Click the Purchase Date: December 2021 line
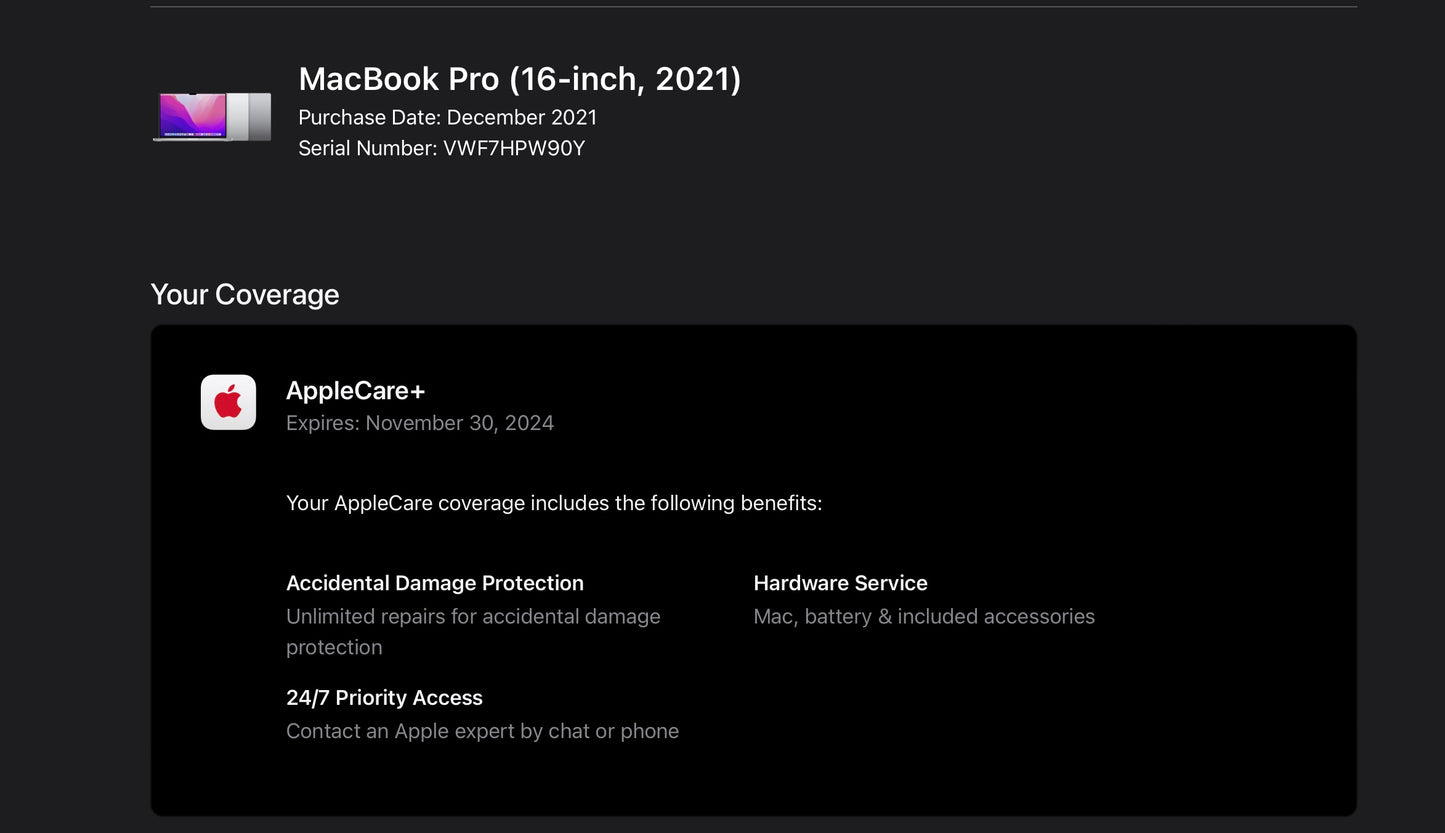The width and height of the screenshot is (1445, 833). click(x=447, y=117)
